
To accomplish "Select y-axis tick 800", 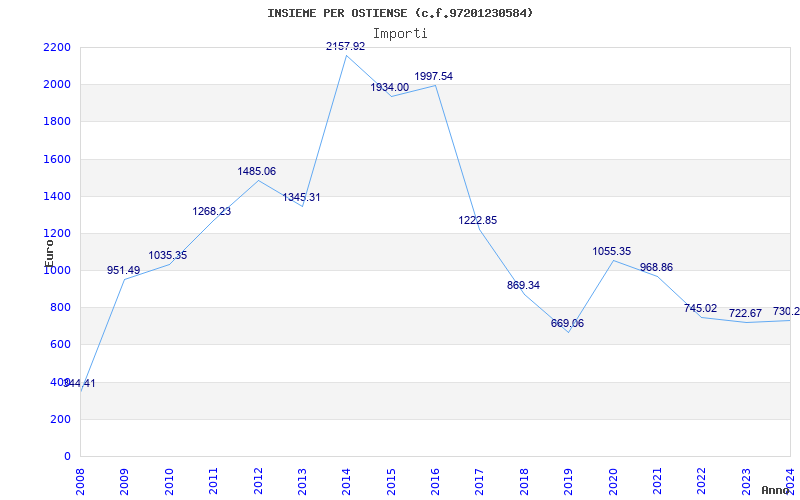I will pyautogui.click(x=61, y=308).
